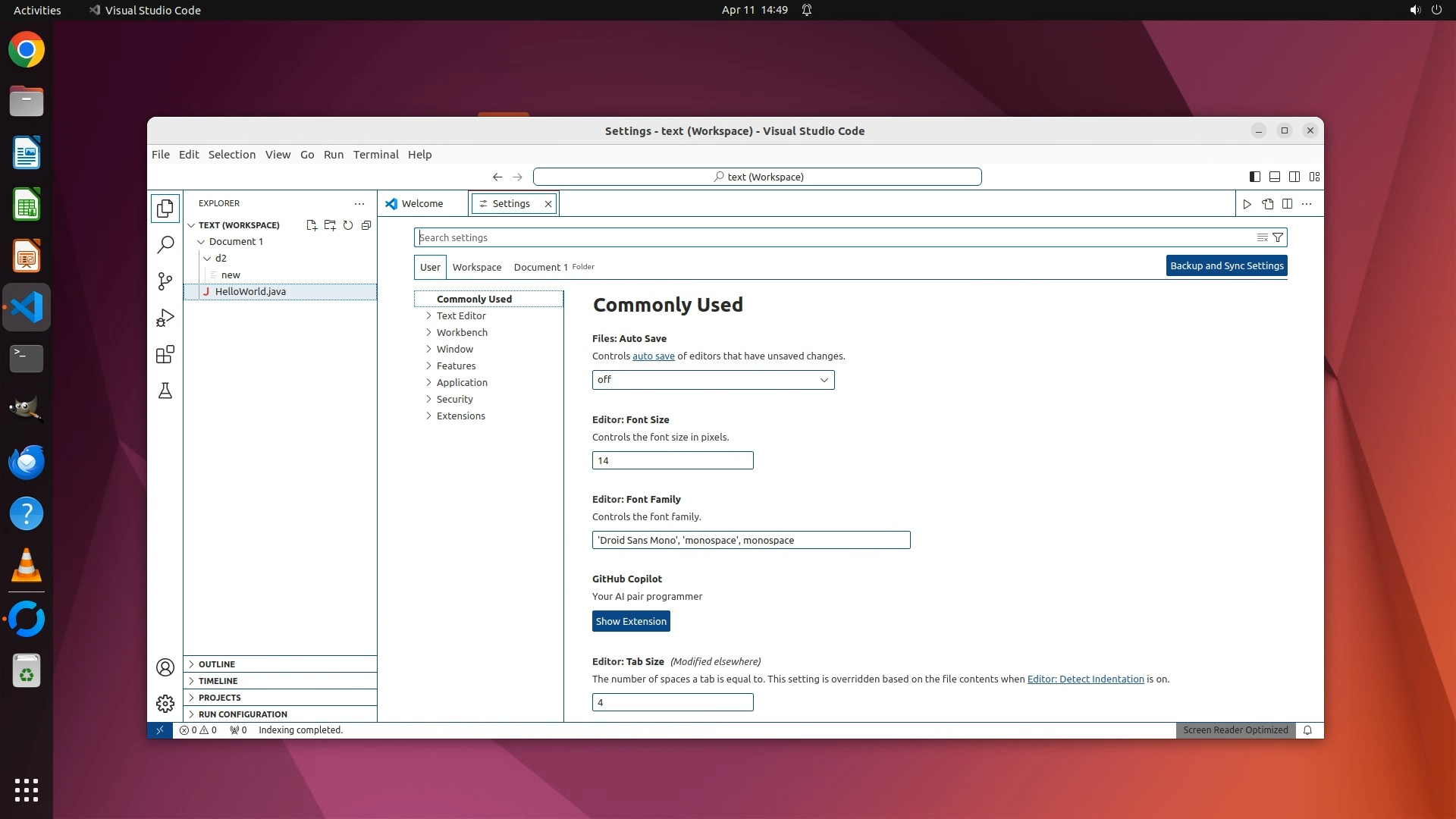Toggle the bottom panel layout icon
The height and width of the screenshot is (819, 1456).
pyautogui.click(x=1275, y=177)
